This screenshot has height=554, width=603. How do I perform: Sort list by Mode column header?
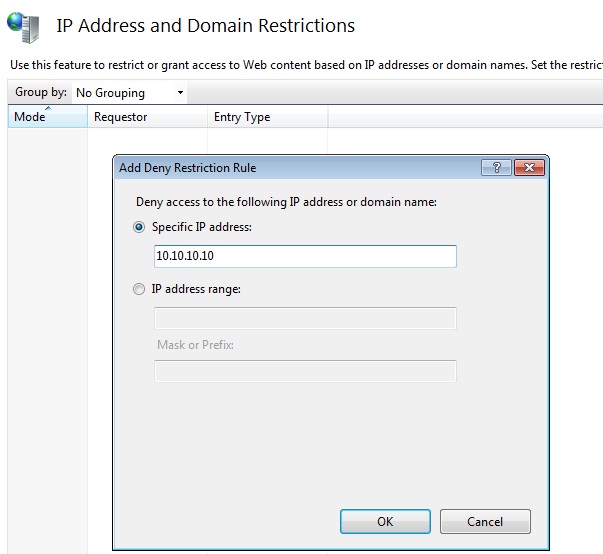coord(48,116)
